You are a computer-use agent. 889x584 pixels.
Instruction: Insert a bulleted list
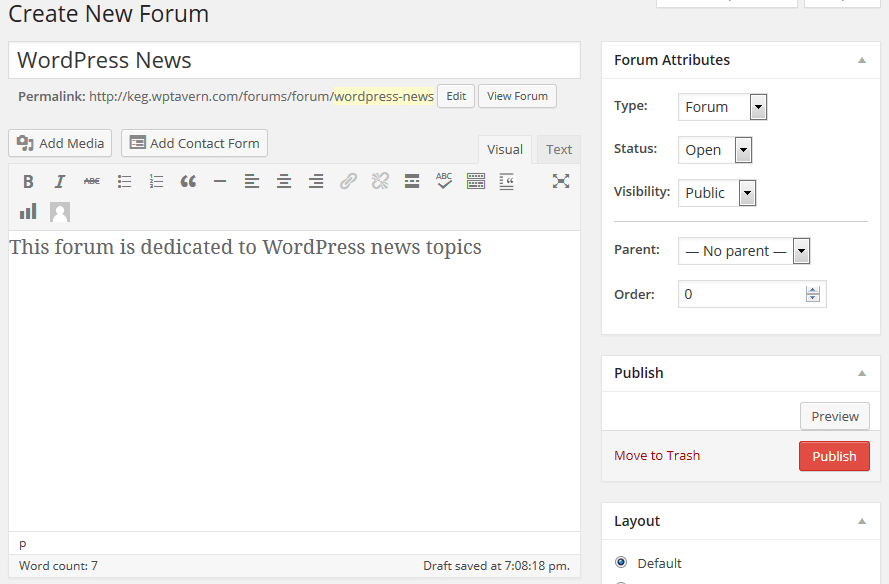(x=124, y=181)
